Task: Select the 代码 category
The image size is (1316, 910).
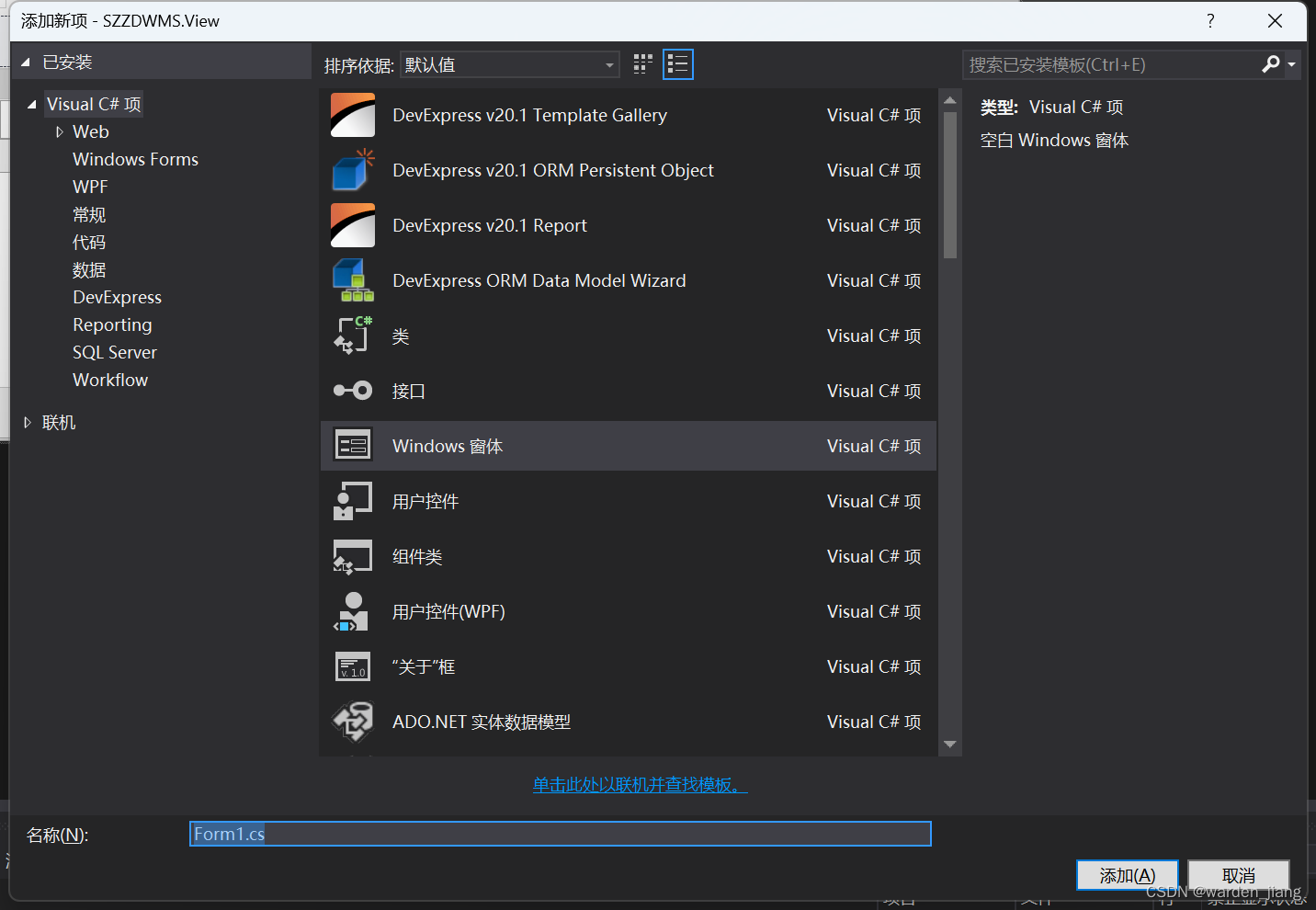Action: [x=89, y=242]
